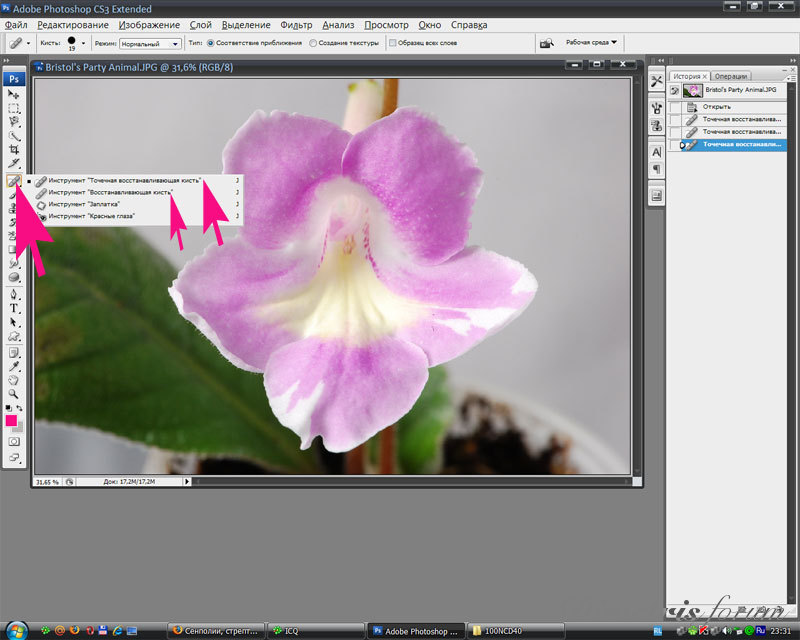
Task: Expand the "Рабочая среда" workspace menu
Action: pos(592,43)
